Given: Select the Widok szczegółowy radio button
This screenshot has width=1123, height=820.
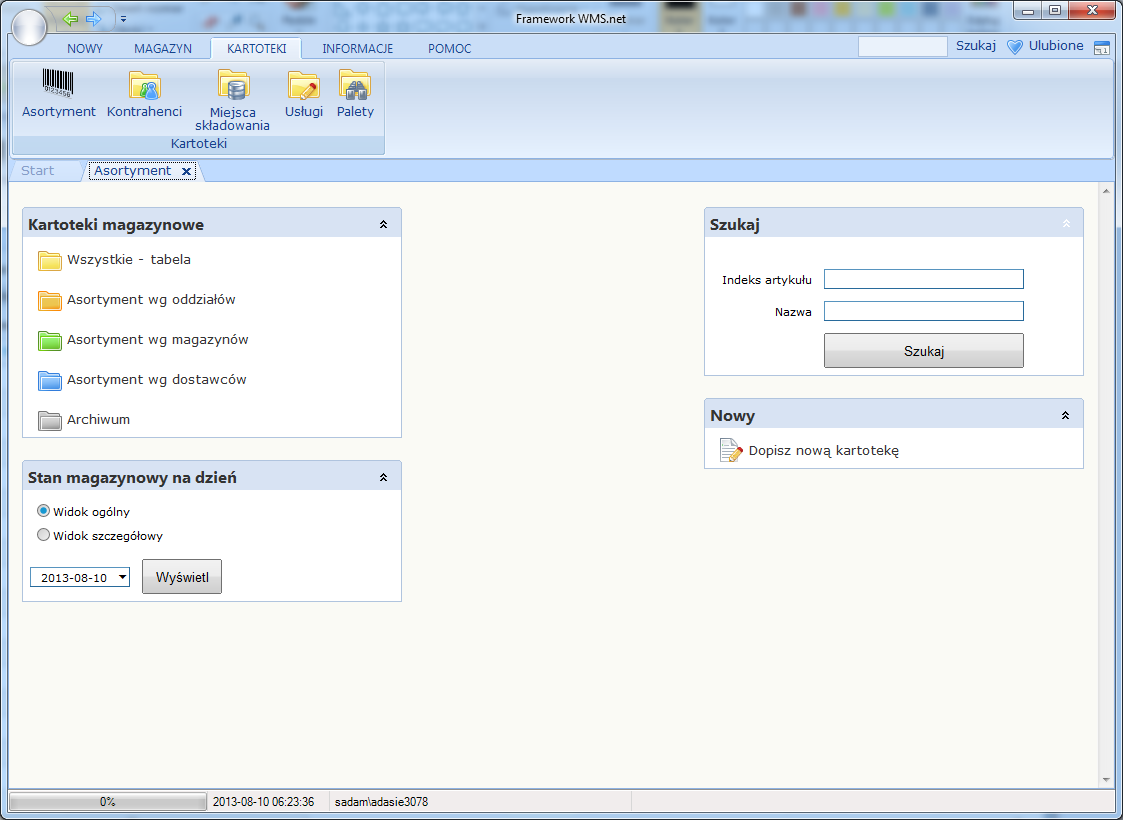Looking at the screenshot, I should [x=44, y=535].
